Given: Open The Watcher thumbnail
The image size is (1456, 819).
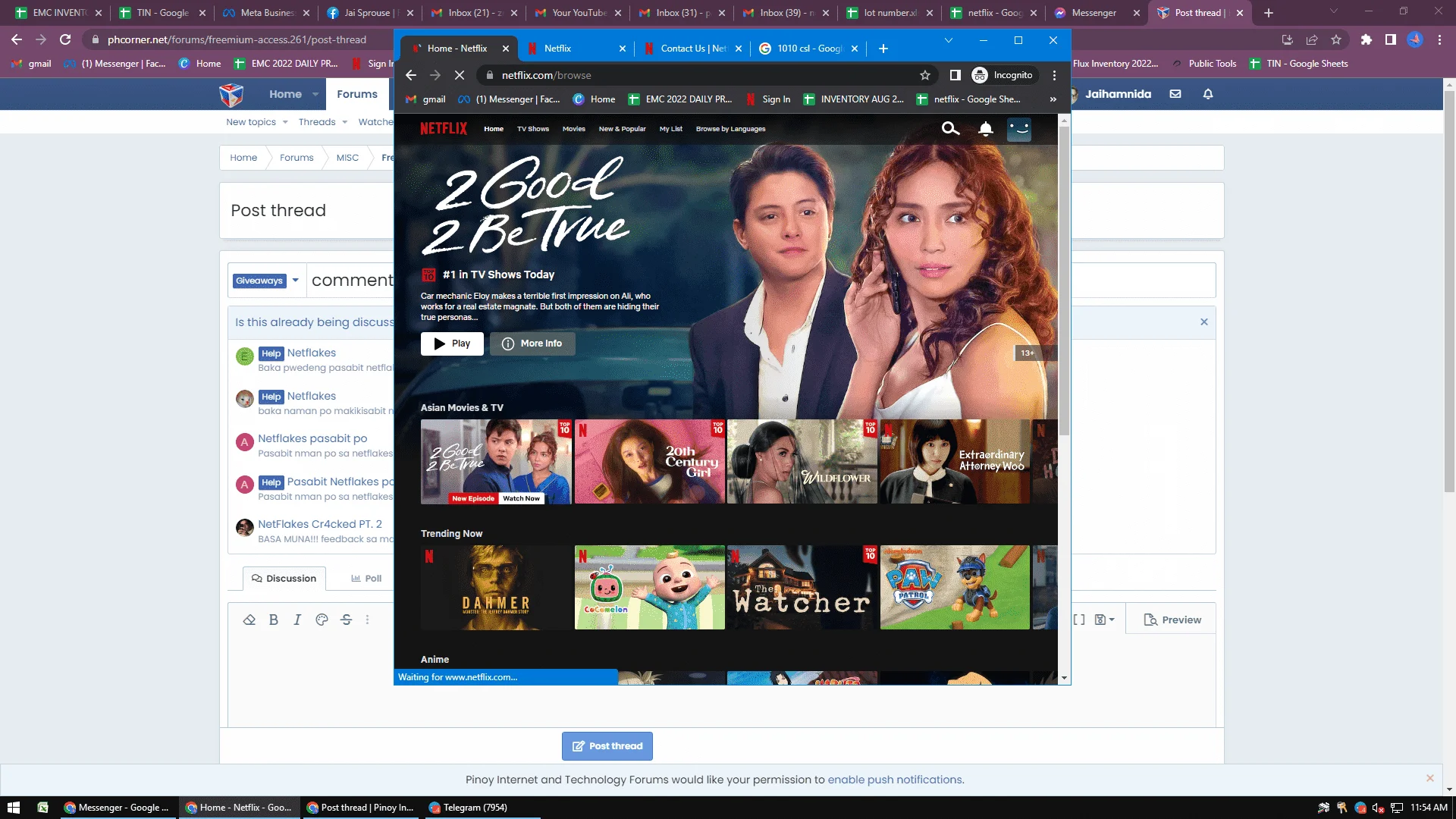Looking at the screenshot, I should point(802,588).
